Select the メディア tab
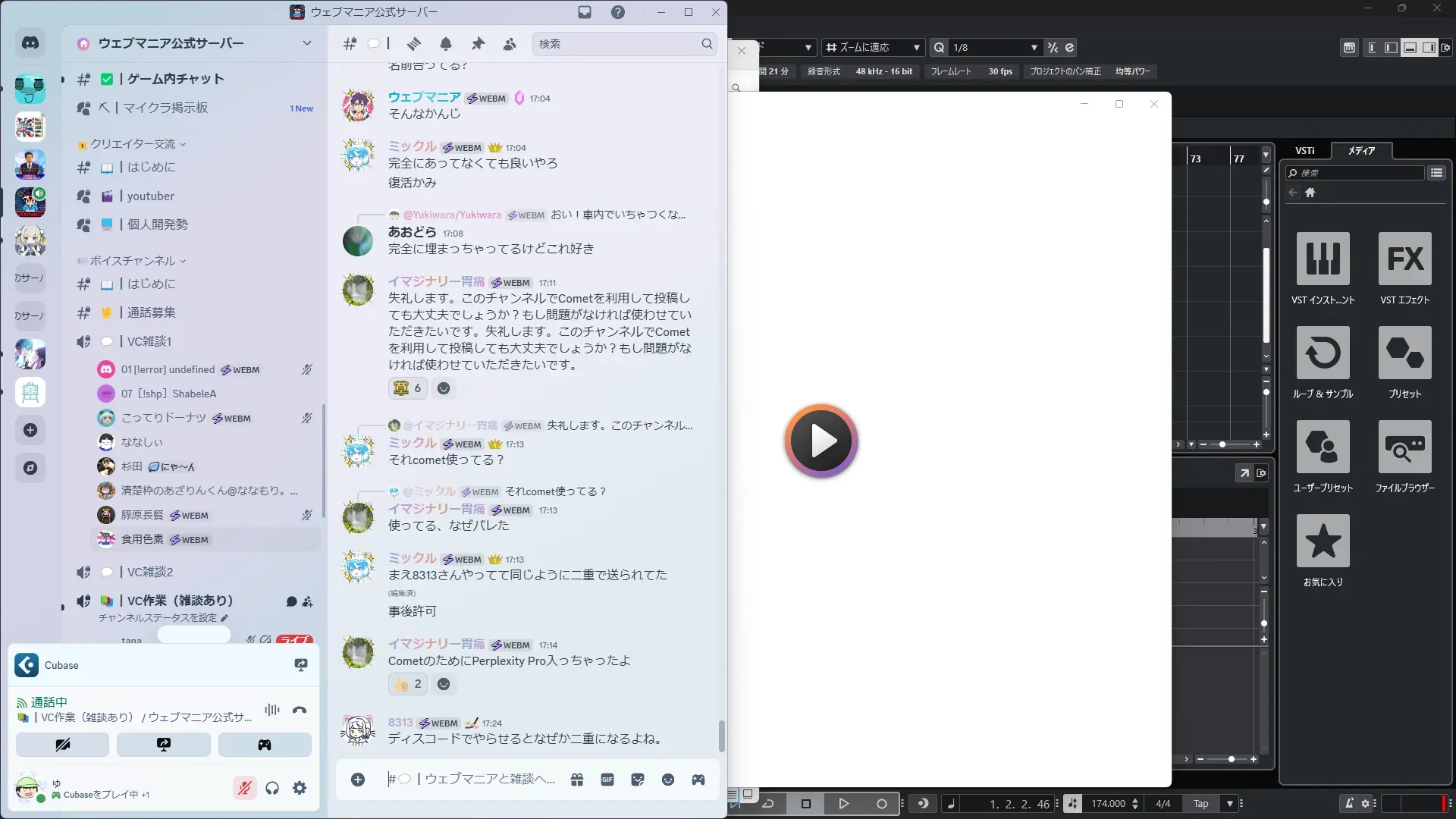This screenshot has width=1456, height=819. 1361,150
